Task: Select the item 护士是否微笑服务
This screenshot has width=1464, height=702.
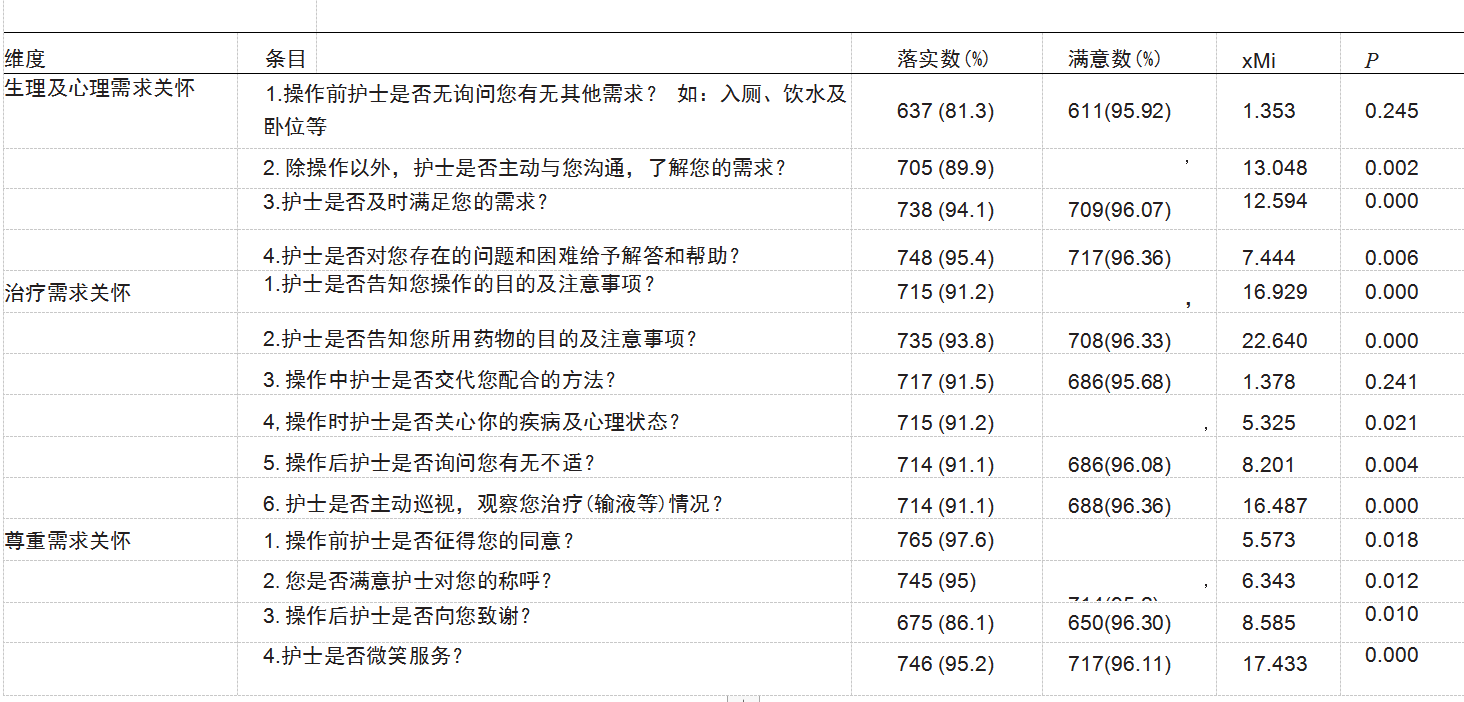Action: pyautogui.click(x=364, y=656)
